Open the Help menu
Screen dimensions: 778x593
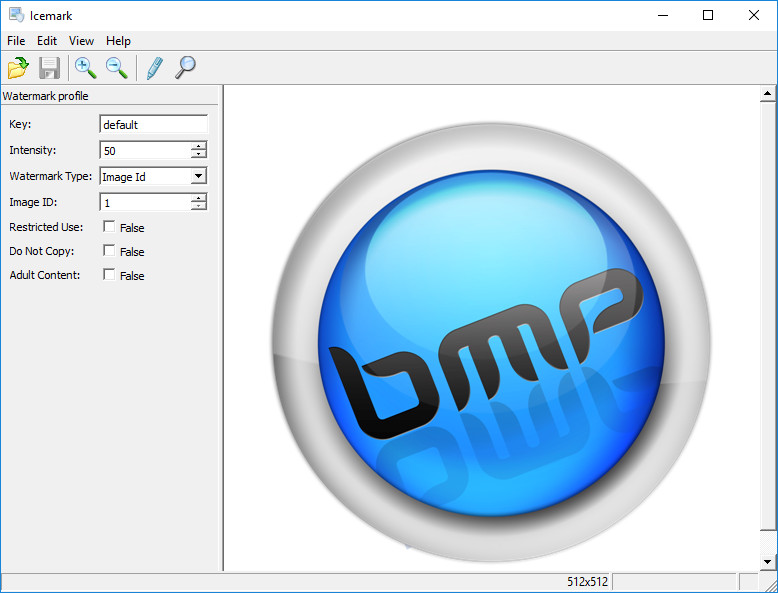pyautogui.click(x=118, y=41)
